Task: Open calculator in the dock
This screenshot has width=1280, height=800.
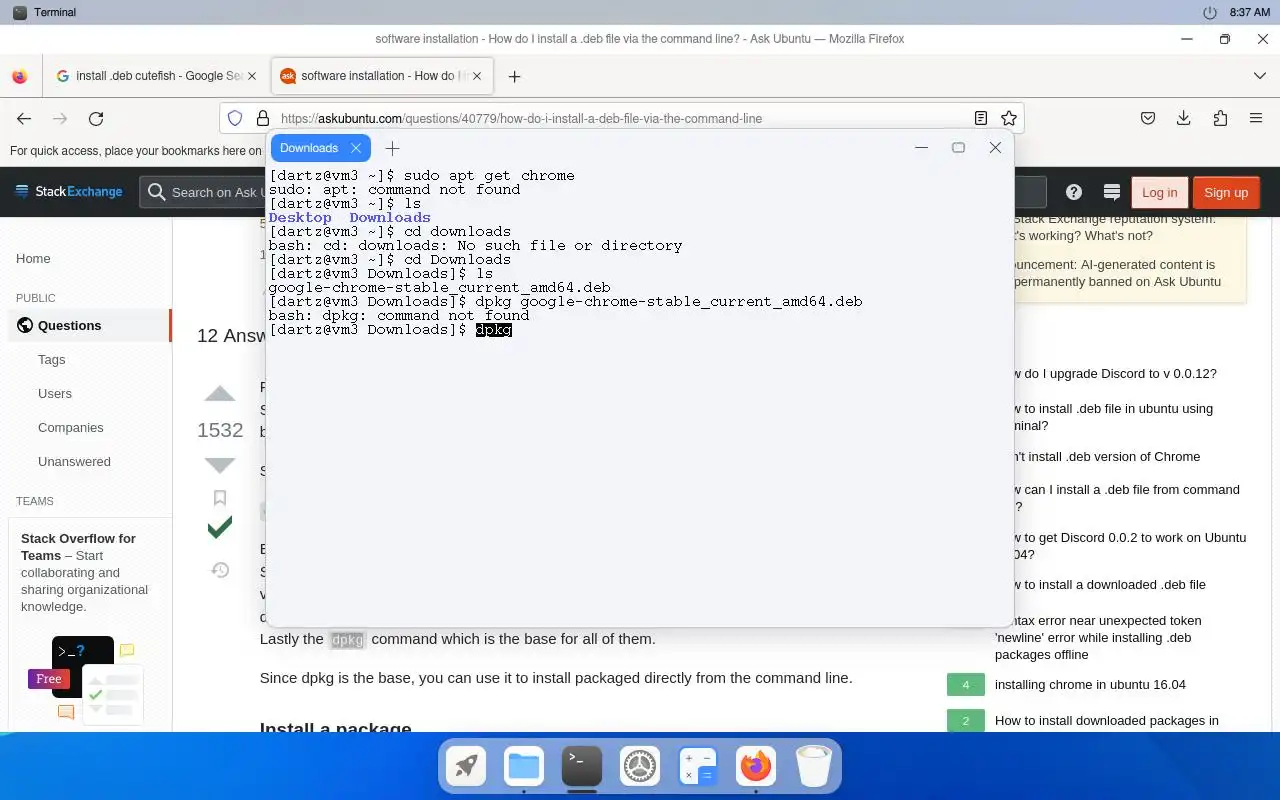Action: point(698,767)
